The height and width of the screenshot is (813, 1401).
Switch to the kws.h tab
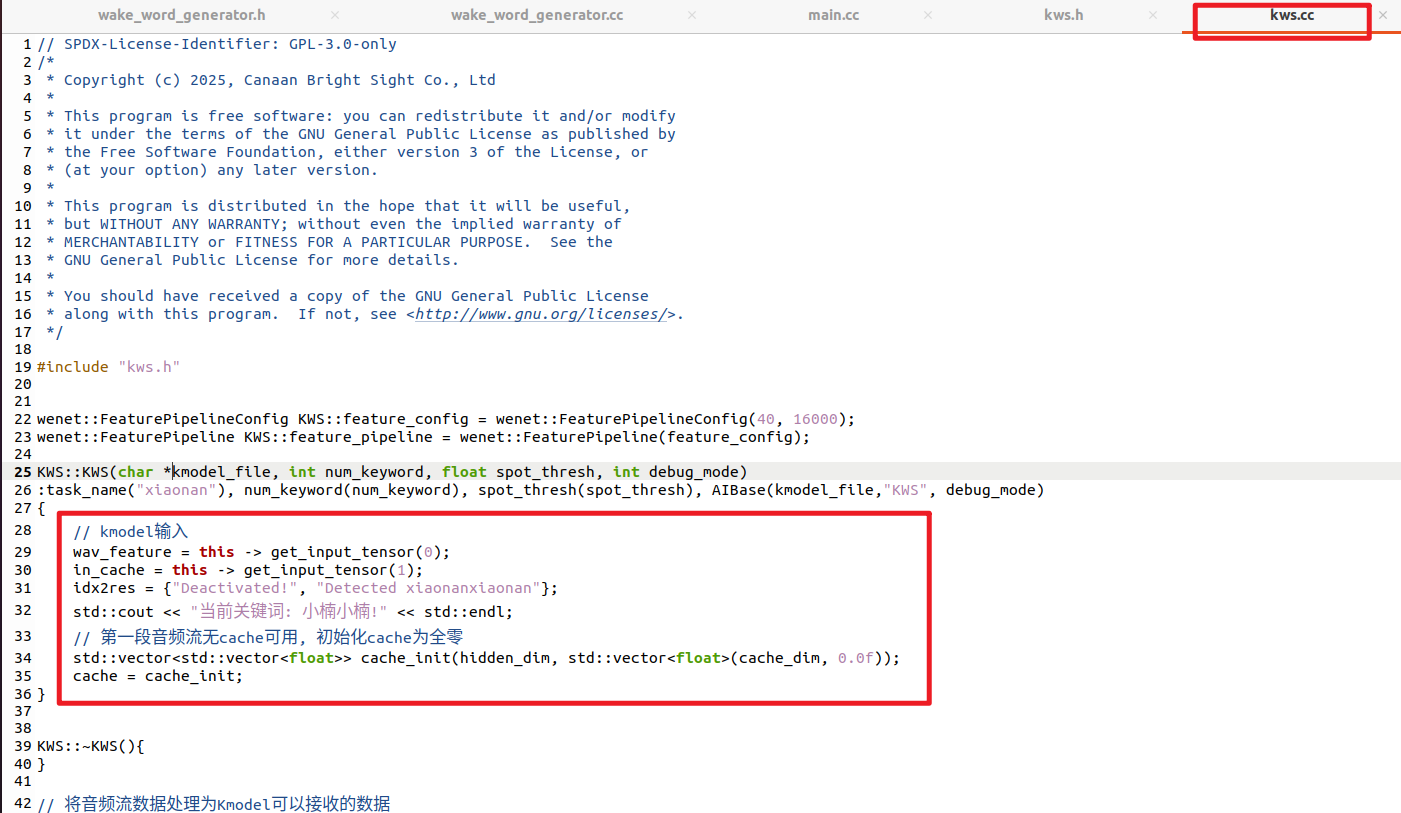(x=1063, y=16)
